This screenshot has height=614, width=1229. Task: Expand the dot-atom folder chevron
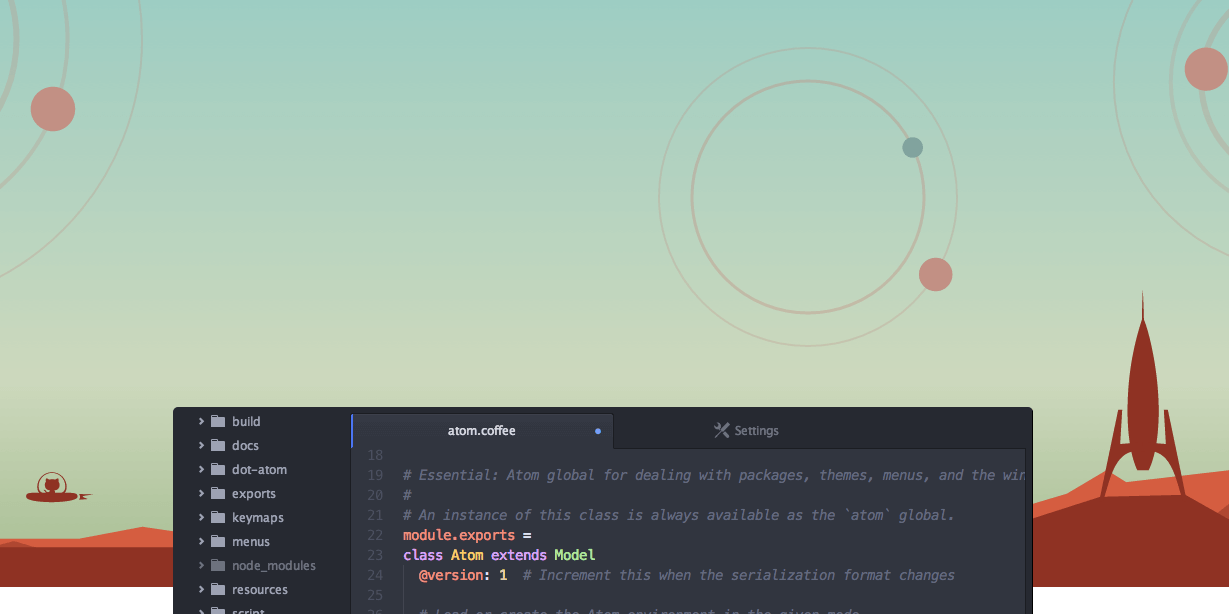click(201, 469)
